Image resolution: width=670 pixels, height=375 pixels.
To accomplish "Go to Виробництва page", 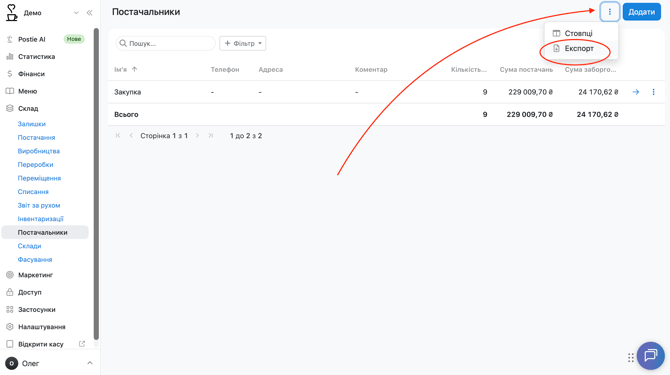I will click(x=38, y=151).
